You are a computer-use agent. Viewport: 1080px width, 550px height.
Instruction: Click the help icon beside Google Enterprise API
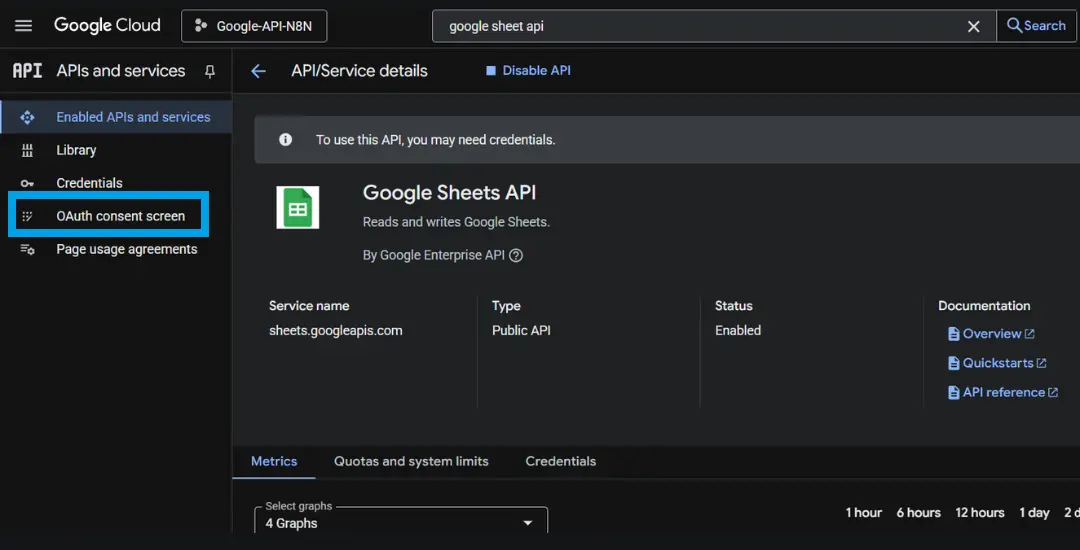tap(516, 255)
